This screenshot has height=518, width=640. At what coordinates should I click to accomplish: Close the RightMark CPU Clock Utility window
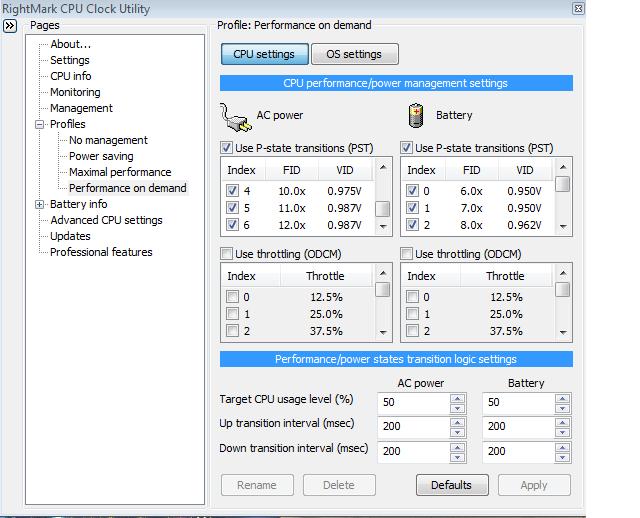tap(578, 9)
